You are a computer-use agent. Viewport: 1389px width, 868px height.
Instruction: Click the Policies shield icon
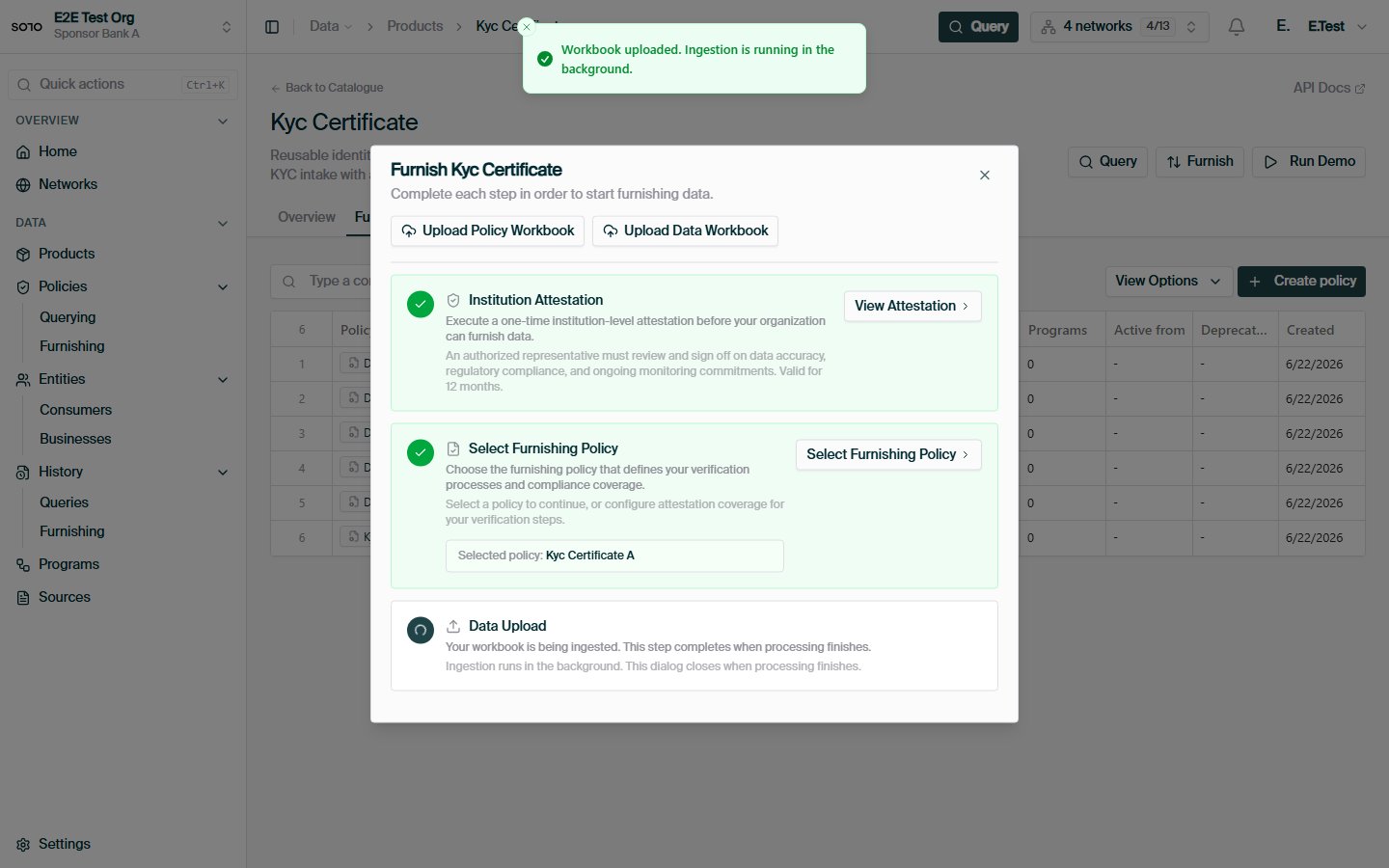(x=23, y=287)
